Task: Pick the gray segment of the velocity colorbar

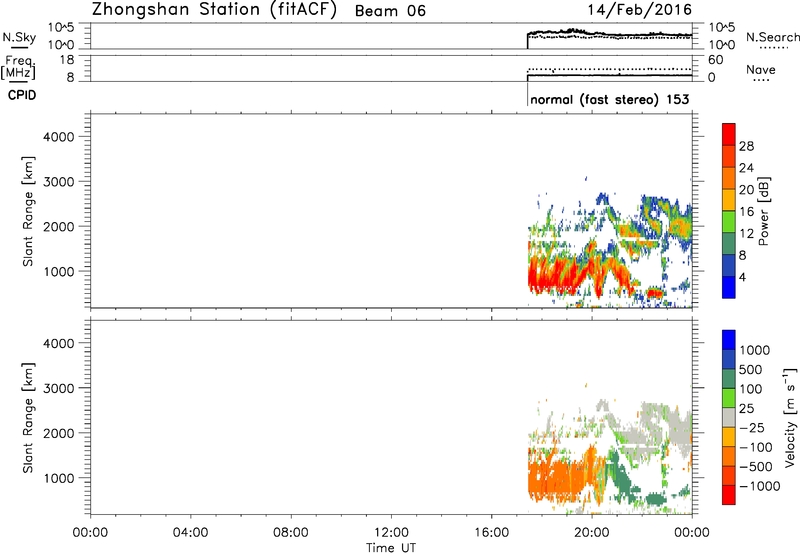Action: point(729,418)
